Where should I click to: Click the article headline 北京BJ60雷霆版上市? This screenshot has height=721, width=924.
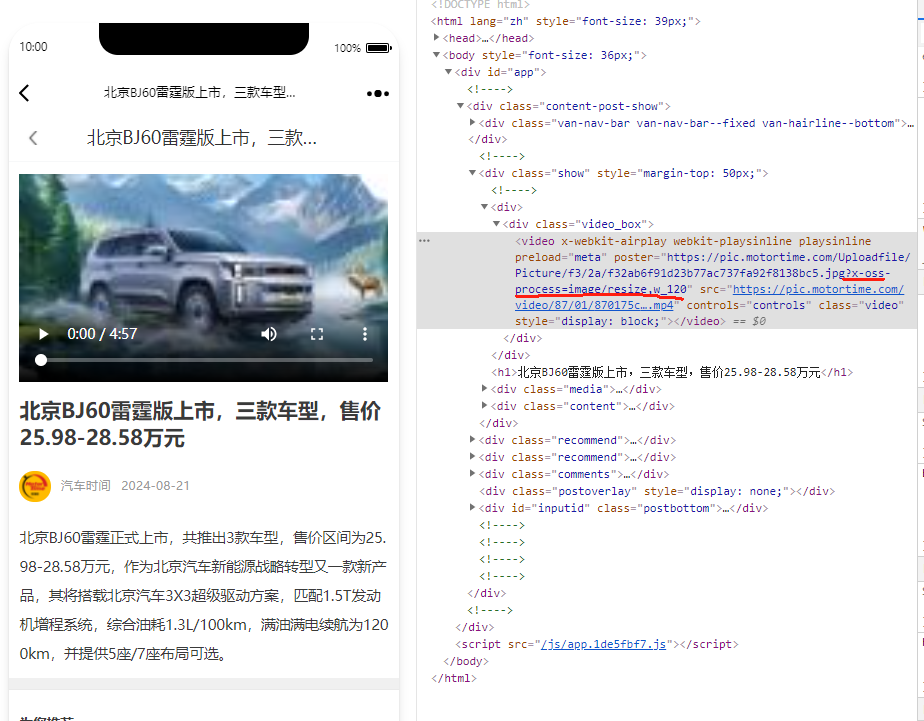coord(200,424)
